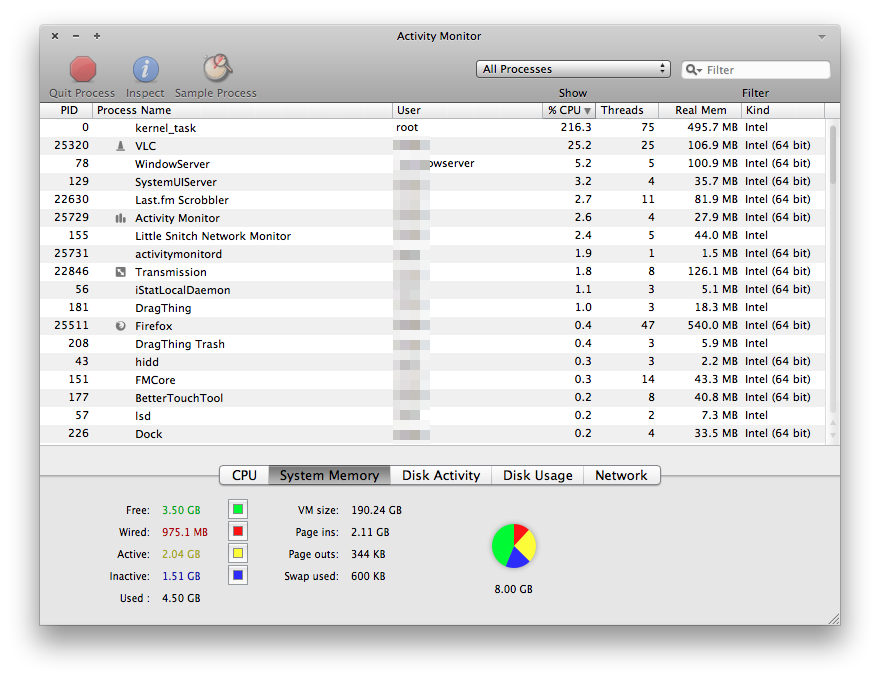This screenshot has height=680, width=880.
Task: Sort by Threads column header
Action: 627,110
